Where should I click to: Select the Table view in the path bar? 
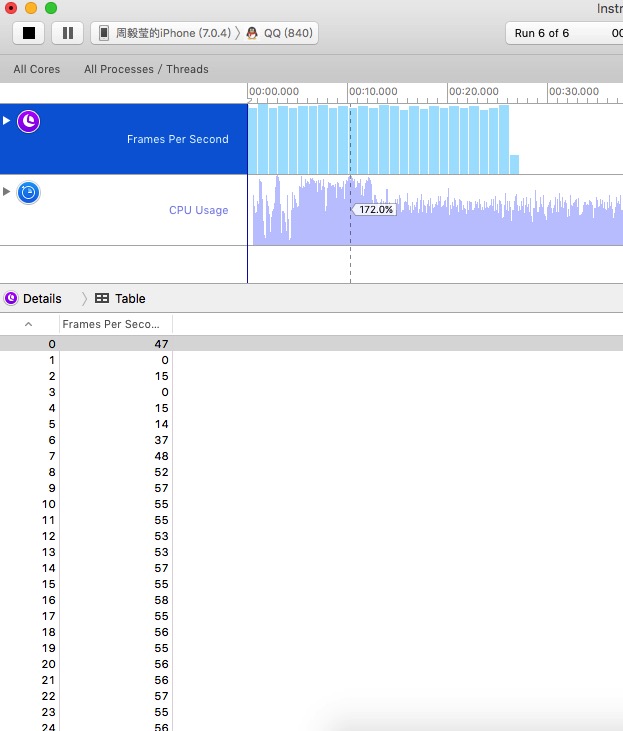click(130, 298)
